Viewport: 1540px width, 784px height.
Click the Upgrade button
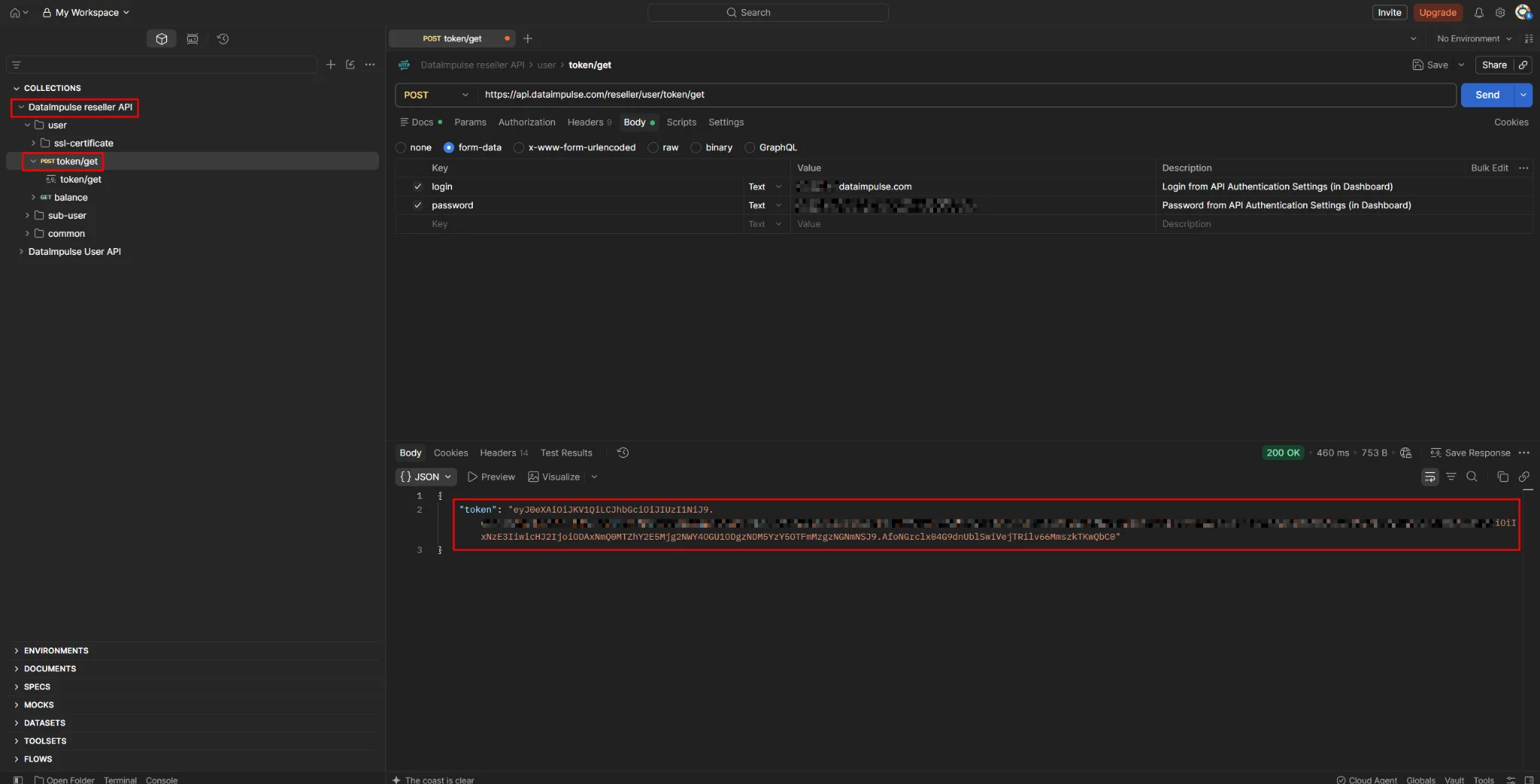[x=1437, y=13]
